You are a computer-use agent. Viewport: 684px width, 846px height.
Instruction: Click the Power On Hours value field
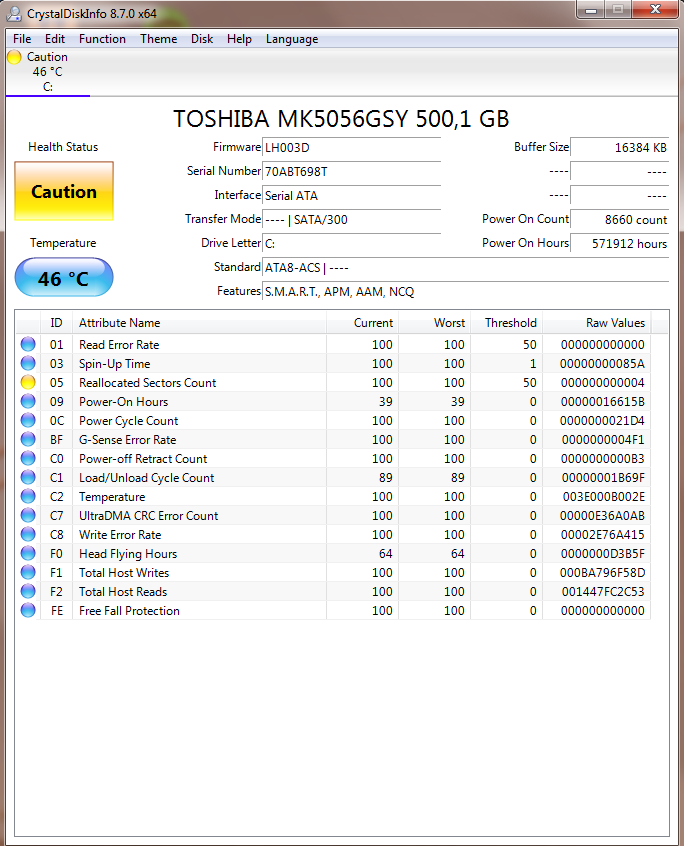pyautogui.click(x=620, y=243)
